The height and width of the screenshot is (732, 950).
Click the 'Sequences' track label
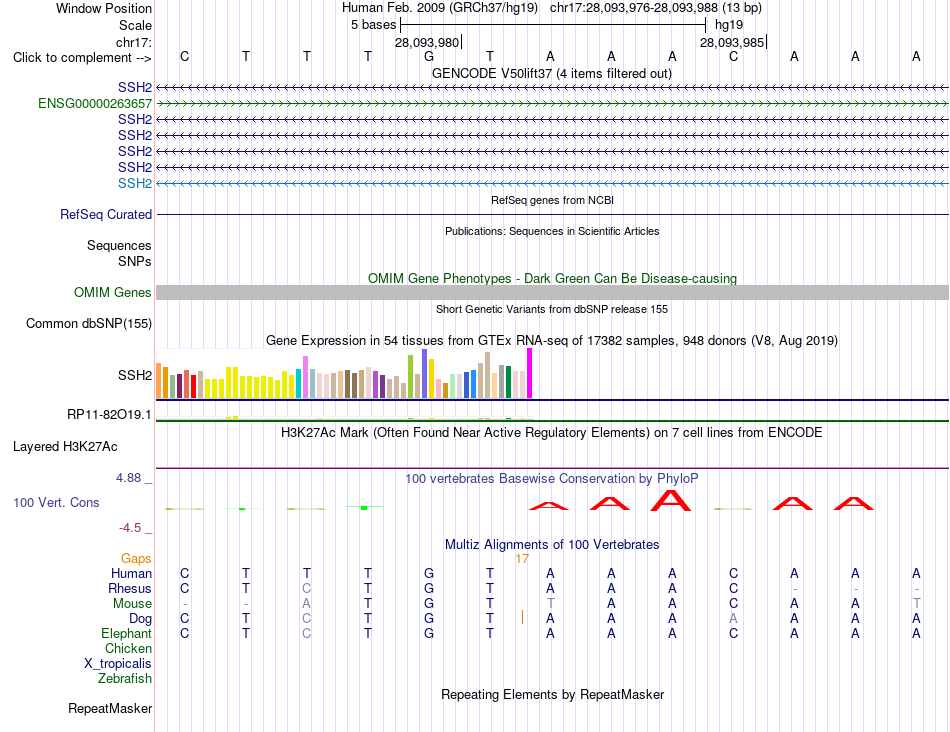tap(119, 245)
